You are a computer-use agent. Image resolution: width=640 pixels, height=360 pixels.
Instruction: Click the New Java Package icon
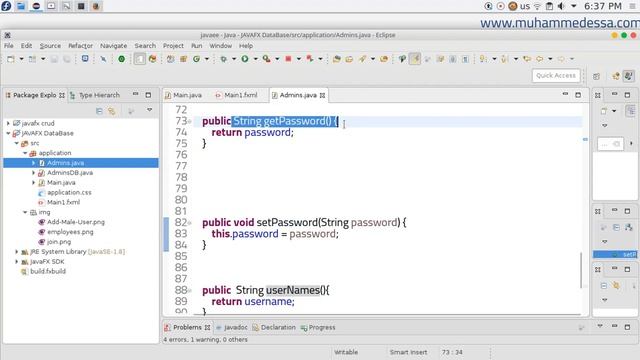click(183, 59)
